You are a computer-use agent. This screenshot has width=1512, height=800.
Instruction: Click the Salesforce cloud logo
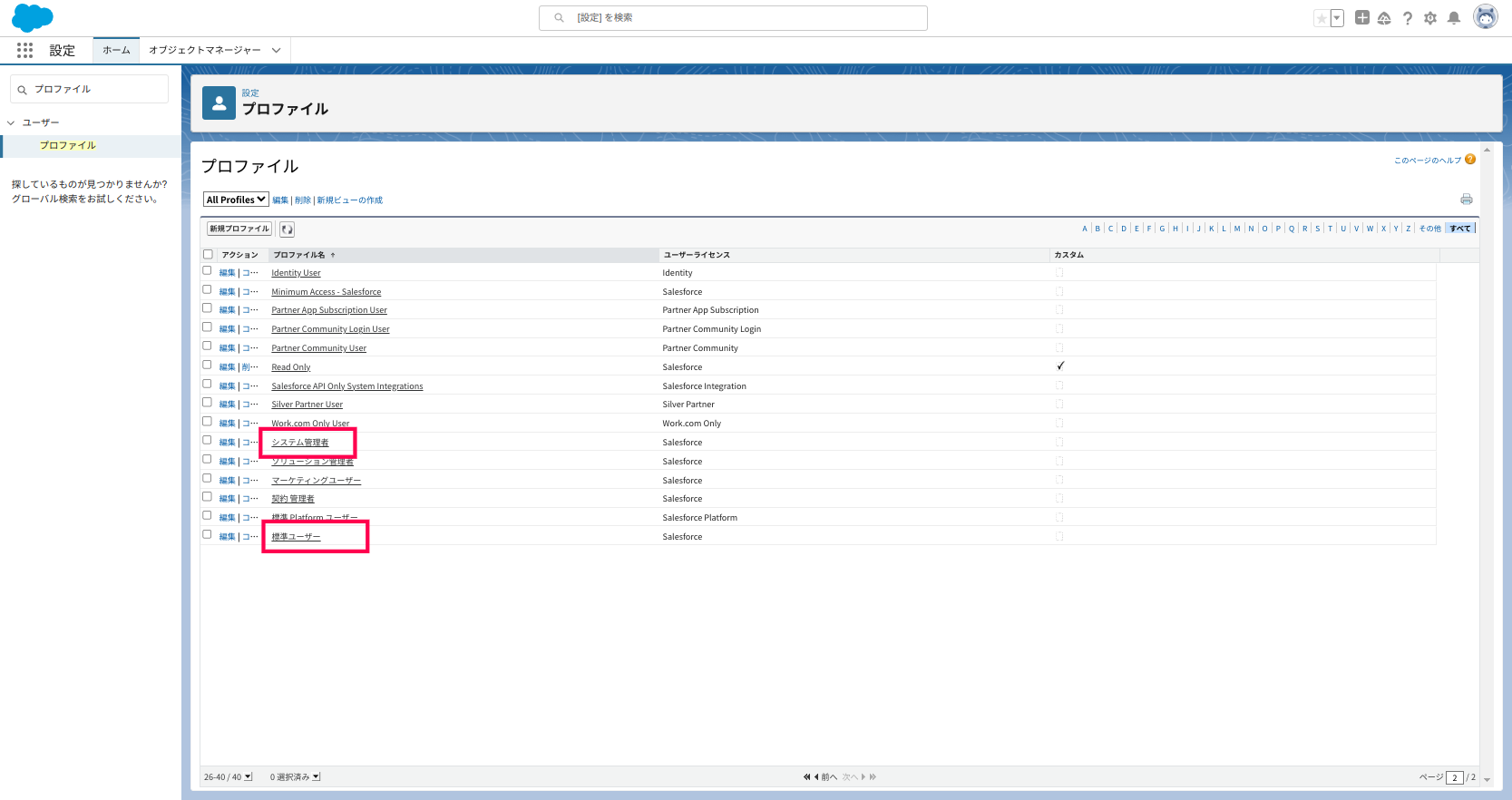[33, 18]
